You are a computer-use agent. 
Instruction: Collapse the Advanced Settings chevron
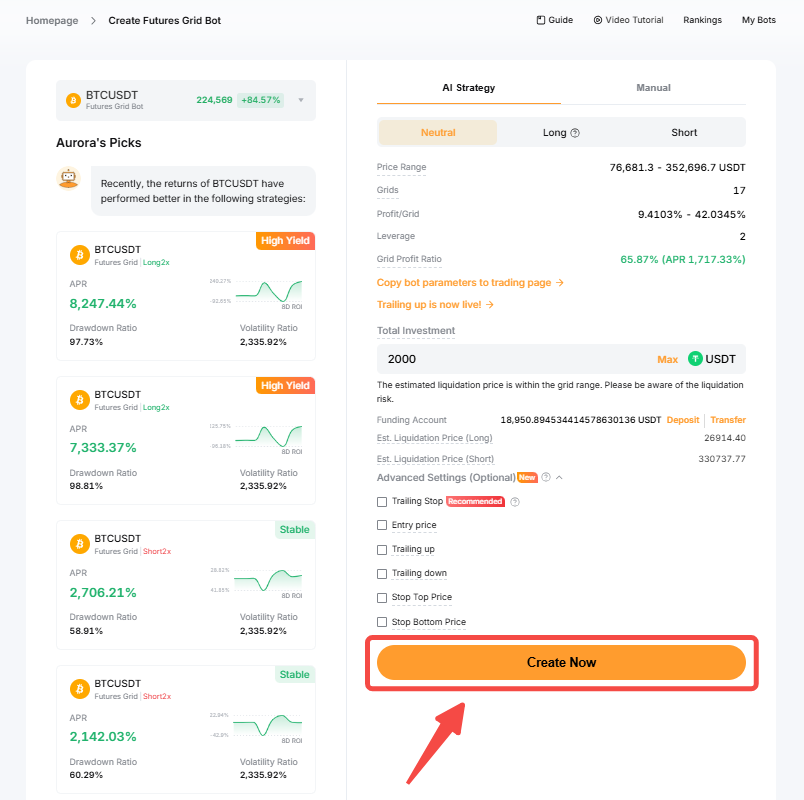[559, 478]
